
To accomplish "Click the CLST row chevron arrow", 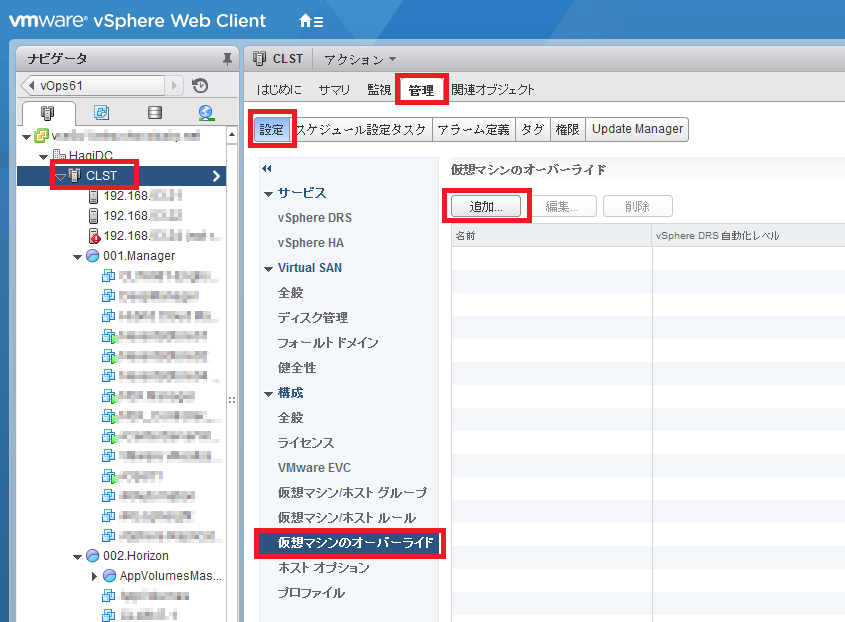I will tap(216, 176).
